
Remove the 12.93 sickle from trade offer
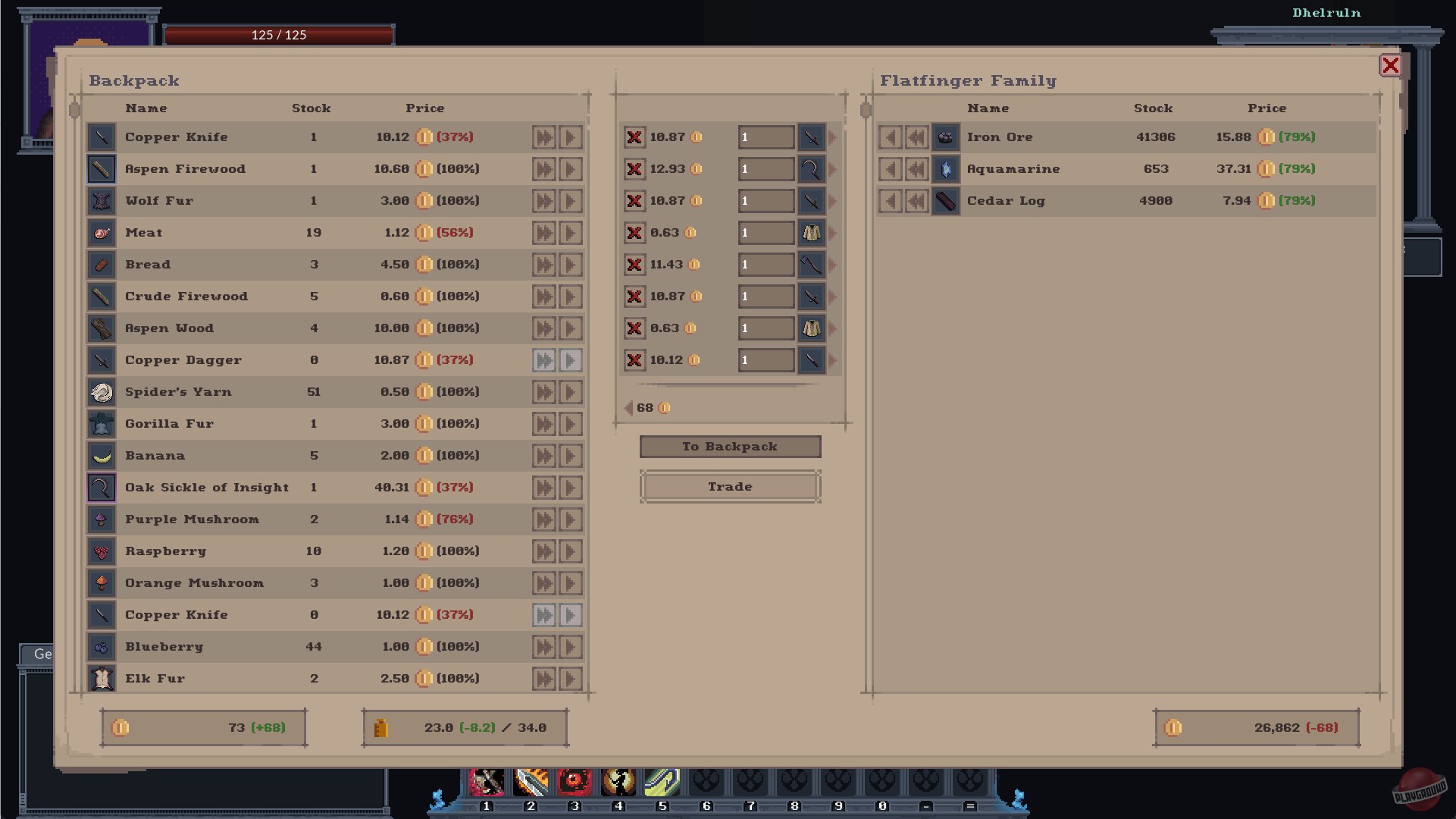point(634,169)
